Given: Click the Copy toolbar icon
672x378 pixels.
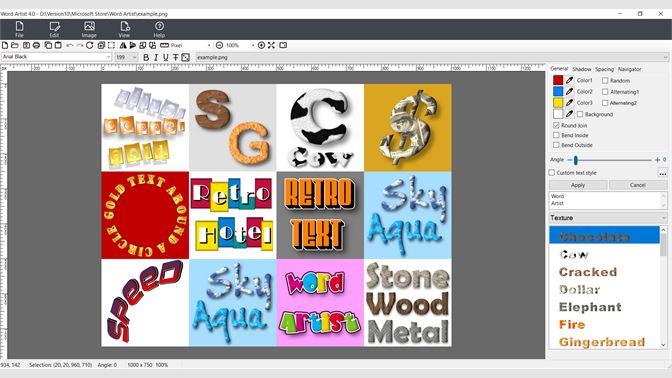Looking at the screenshot, I should tap(48, 45).
